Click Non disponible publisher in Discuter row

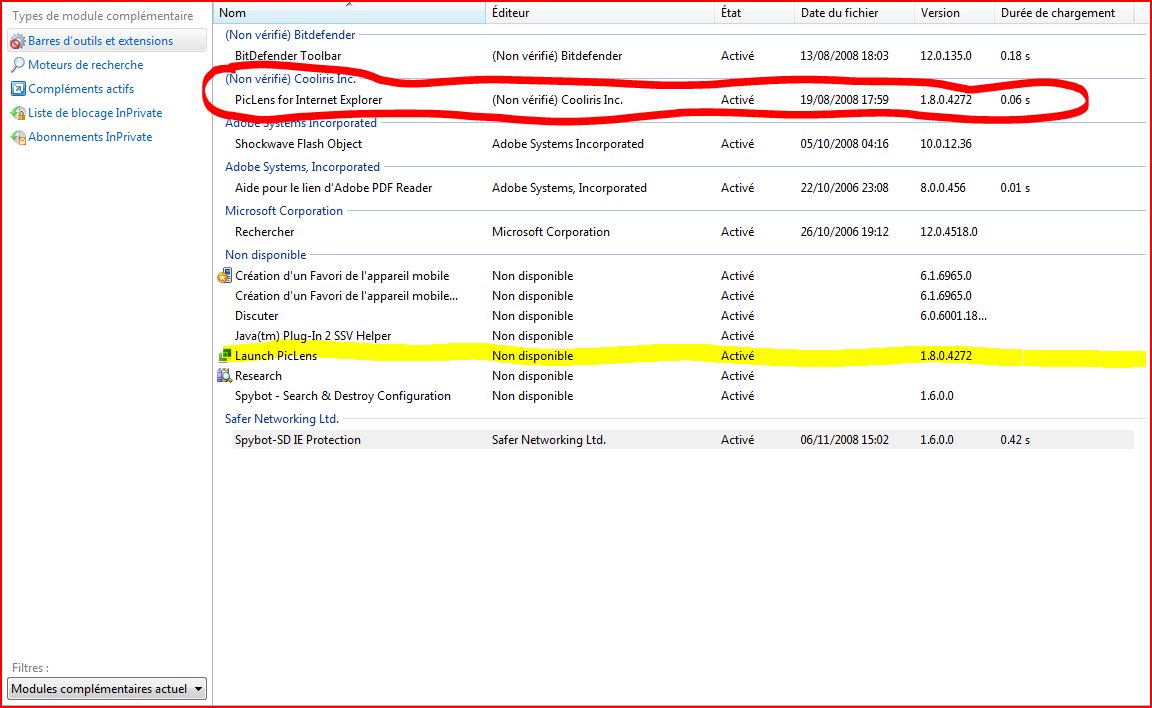click(533, 316)
